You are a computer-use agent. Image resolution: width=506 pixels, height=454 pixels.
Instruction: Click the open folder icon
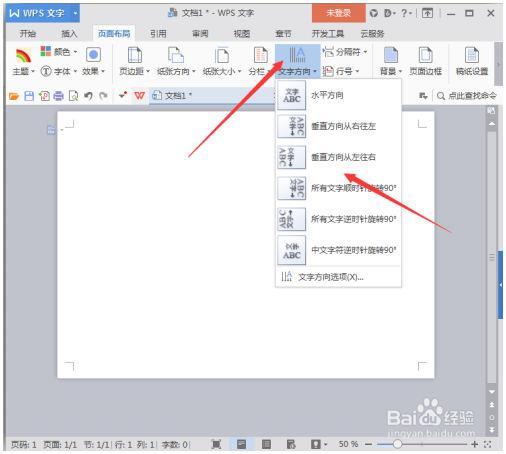coord(14,96)
